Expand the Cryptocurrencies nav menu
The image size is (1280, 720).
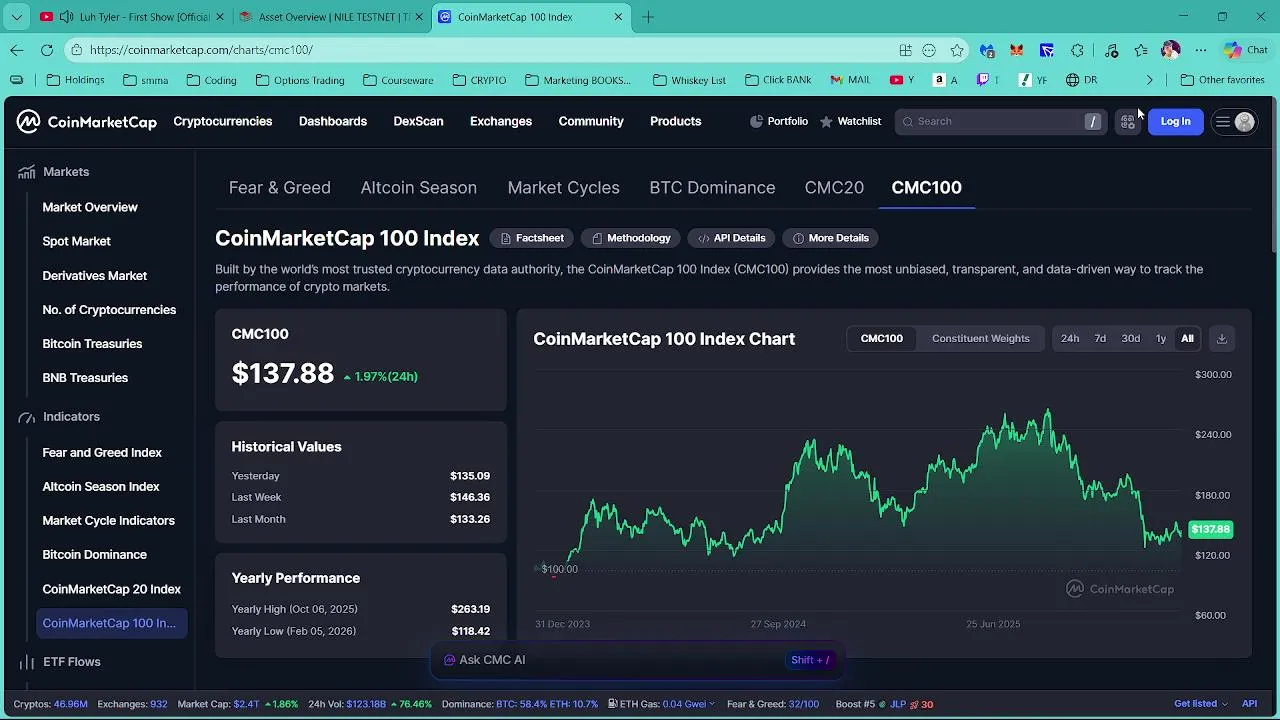point(222,121)
